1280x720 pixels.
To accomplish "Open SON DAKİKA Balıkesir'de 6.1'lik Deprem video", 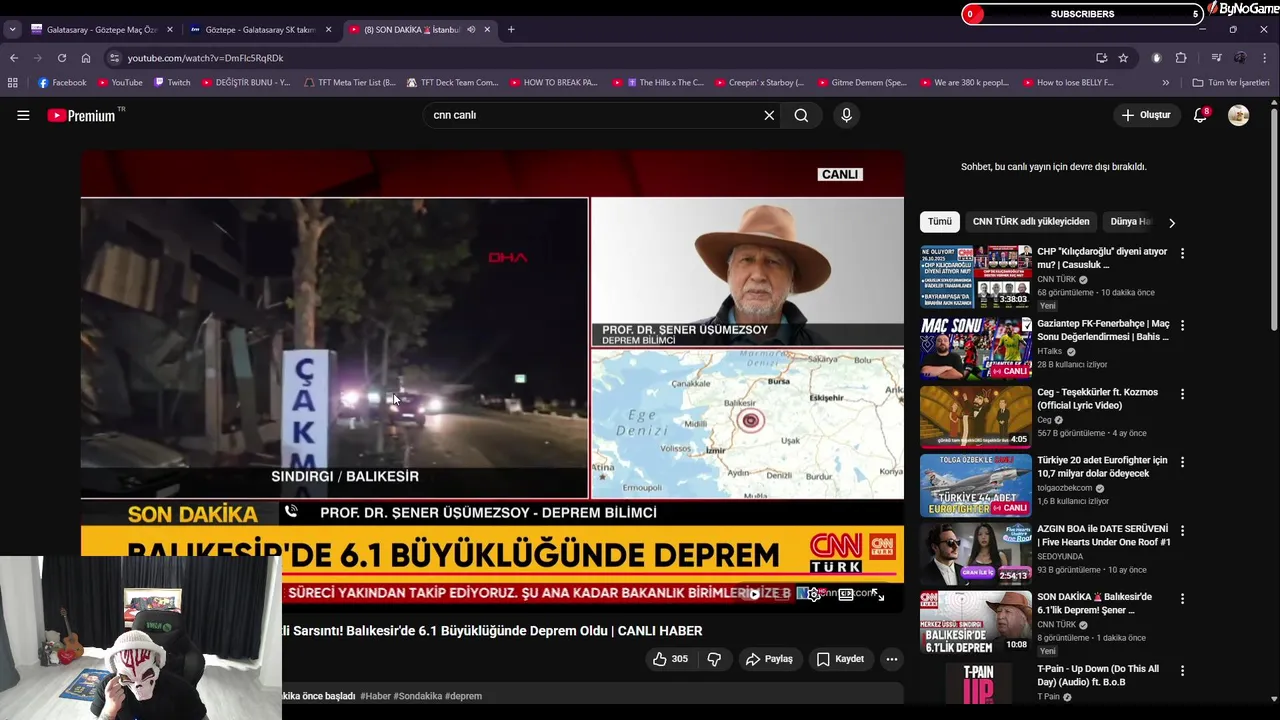I will click(1095, 603).
